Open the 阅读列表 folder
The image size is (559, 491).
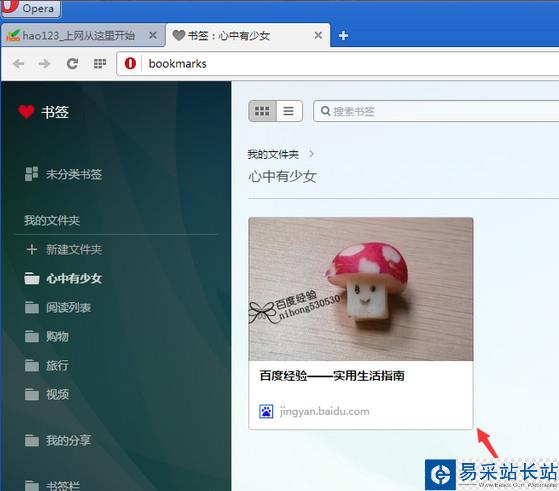(x=58, y=307)
